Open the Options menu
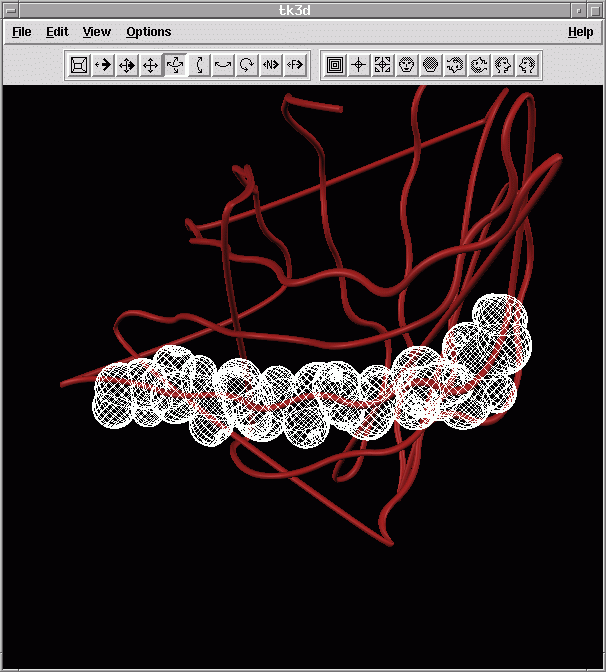This screenshot has width=606, height=672. coord(148,32)
